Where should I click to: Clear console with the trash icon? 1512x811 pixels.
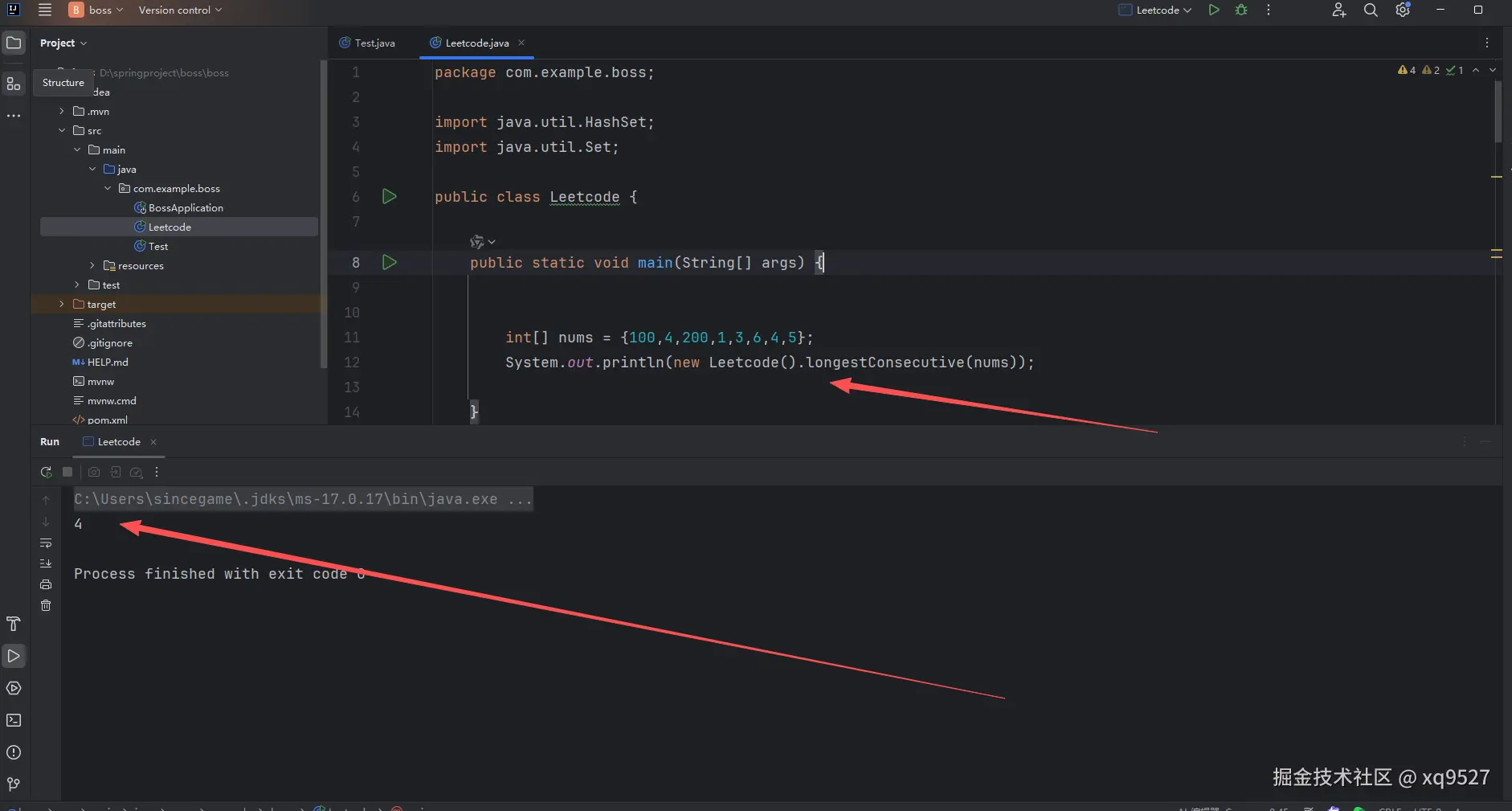pyautogui.click(x=46, y=605)
